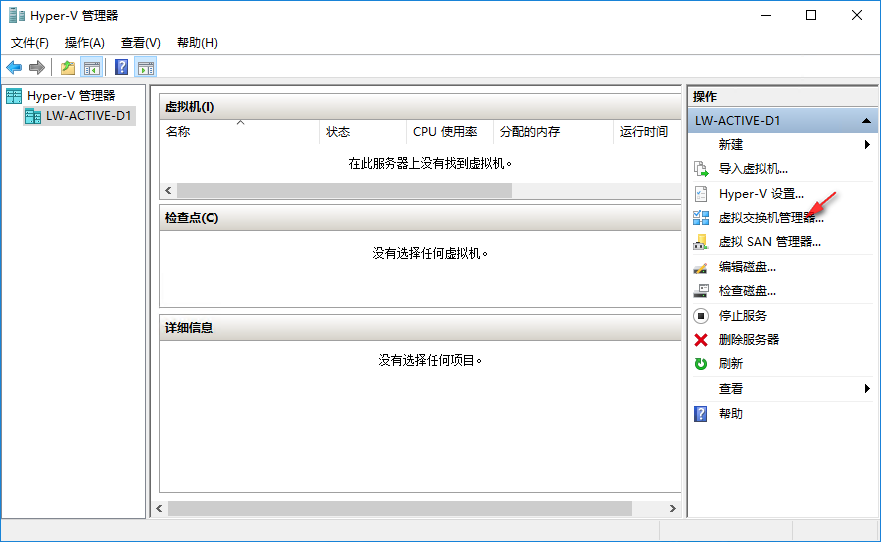Image resolution: width=881 pixels, height=542 pixels.
Task: Select Hyper-V 管理器 tree node
Action: point(71,96)
